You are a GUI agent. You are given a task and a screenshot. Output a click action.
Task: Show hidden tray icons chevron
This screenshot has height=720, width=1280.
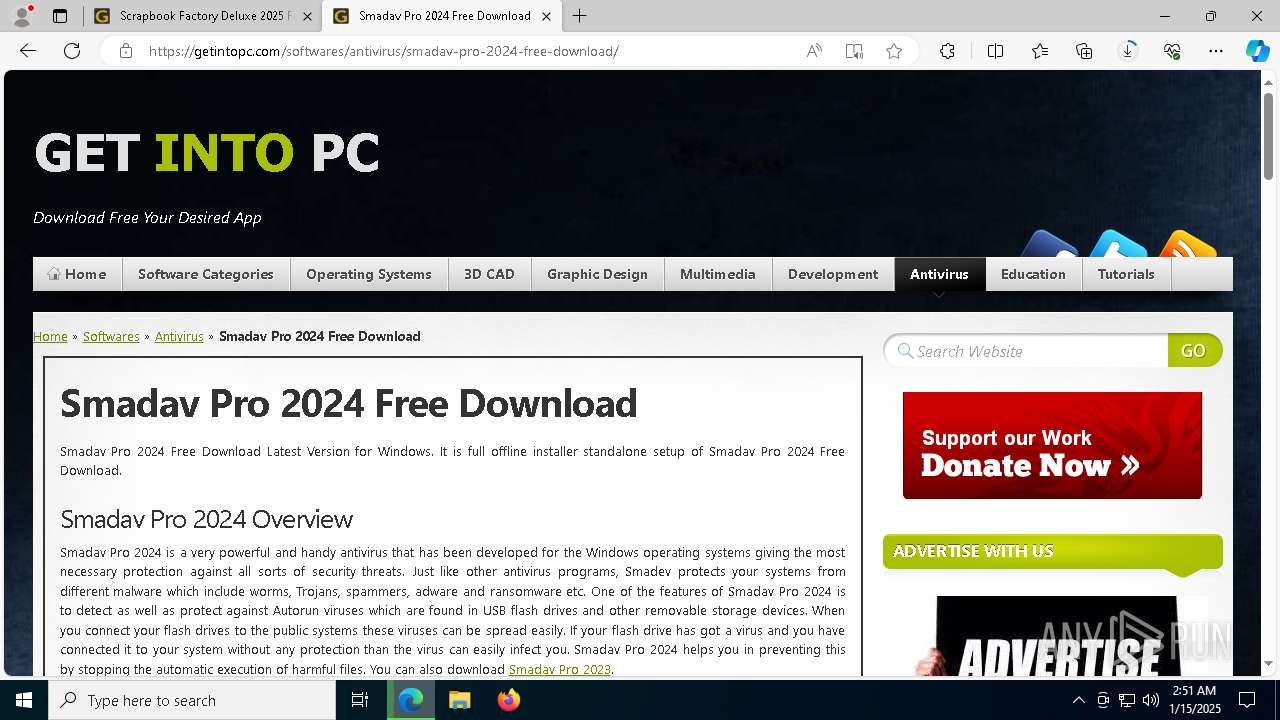coord(1078,700)
